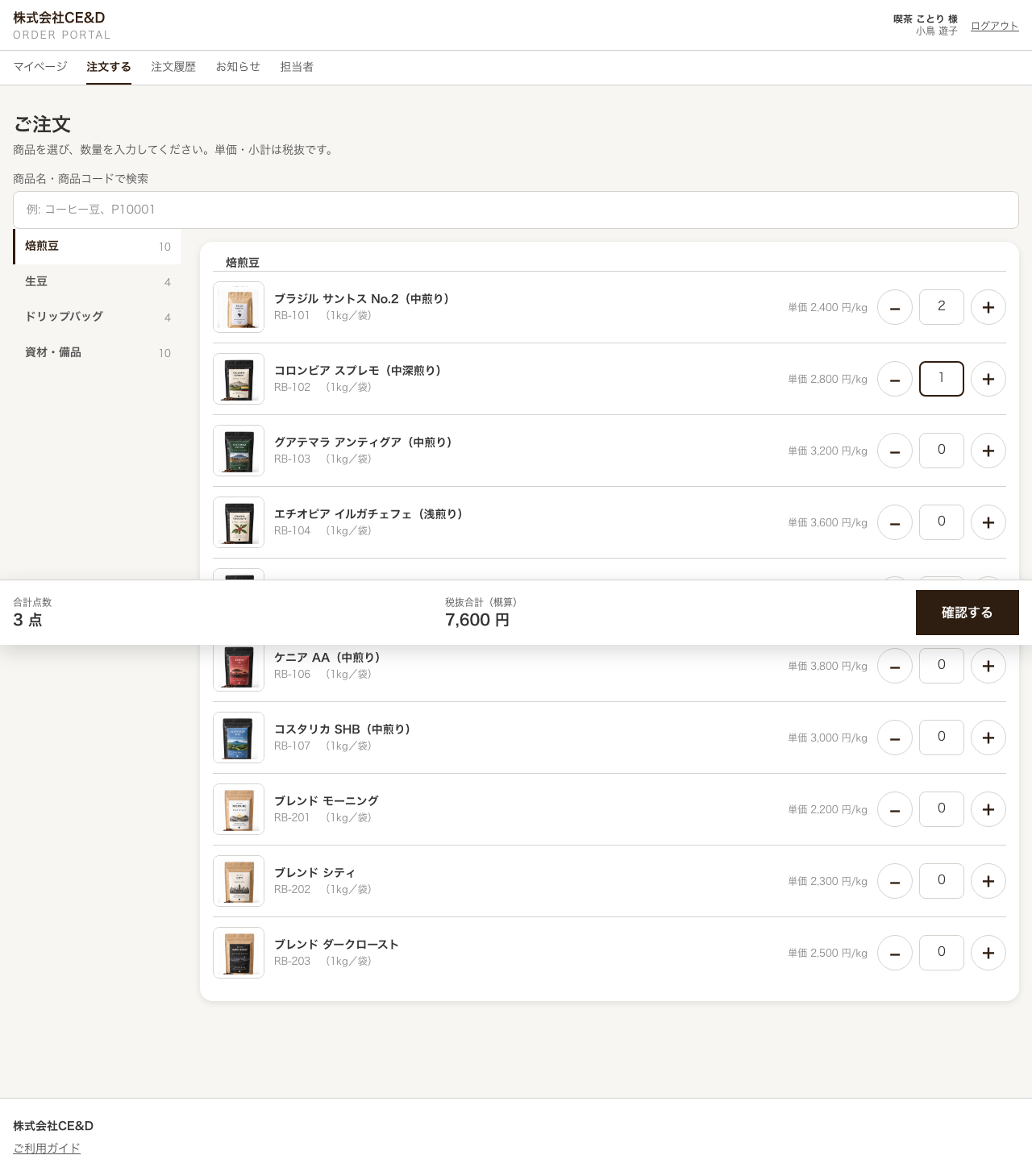This screenshot has width=1032, height=1176.
Task: Select the 焙煎豆 category
Action: pos(97,246)
